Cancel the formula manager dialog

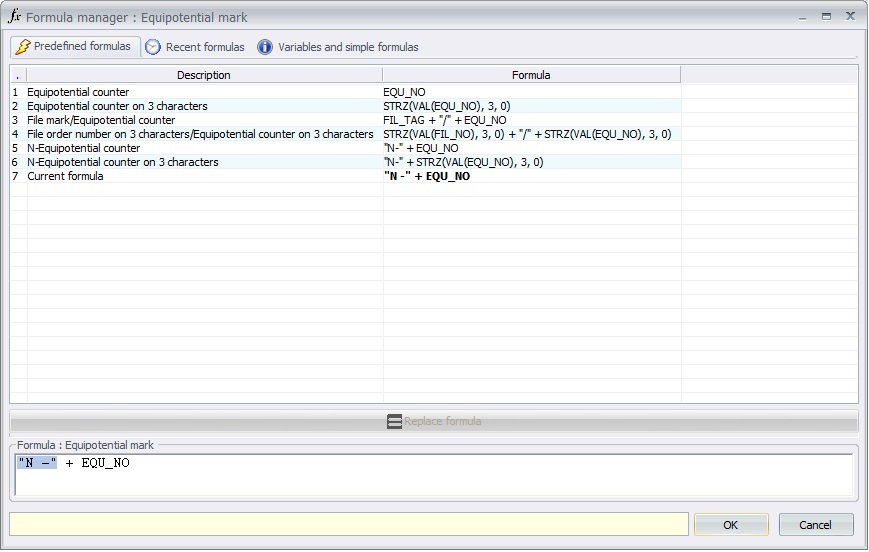[815, 525]
